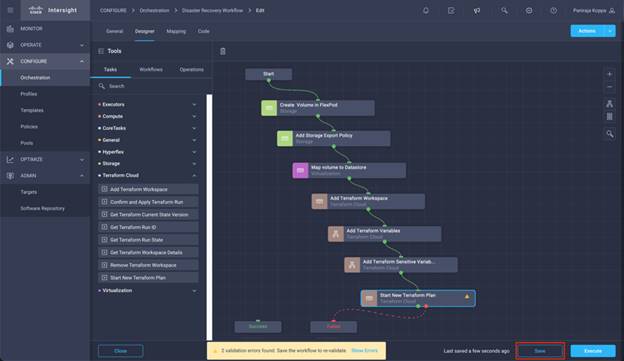624x361 pixels.
Task: Click the Close button
Action: 121,351
